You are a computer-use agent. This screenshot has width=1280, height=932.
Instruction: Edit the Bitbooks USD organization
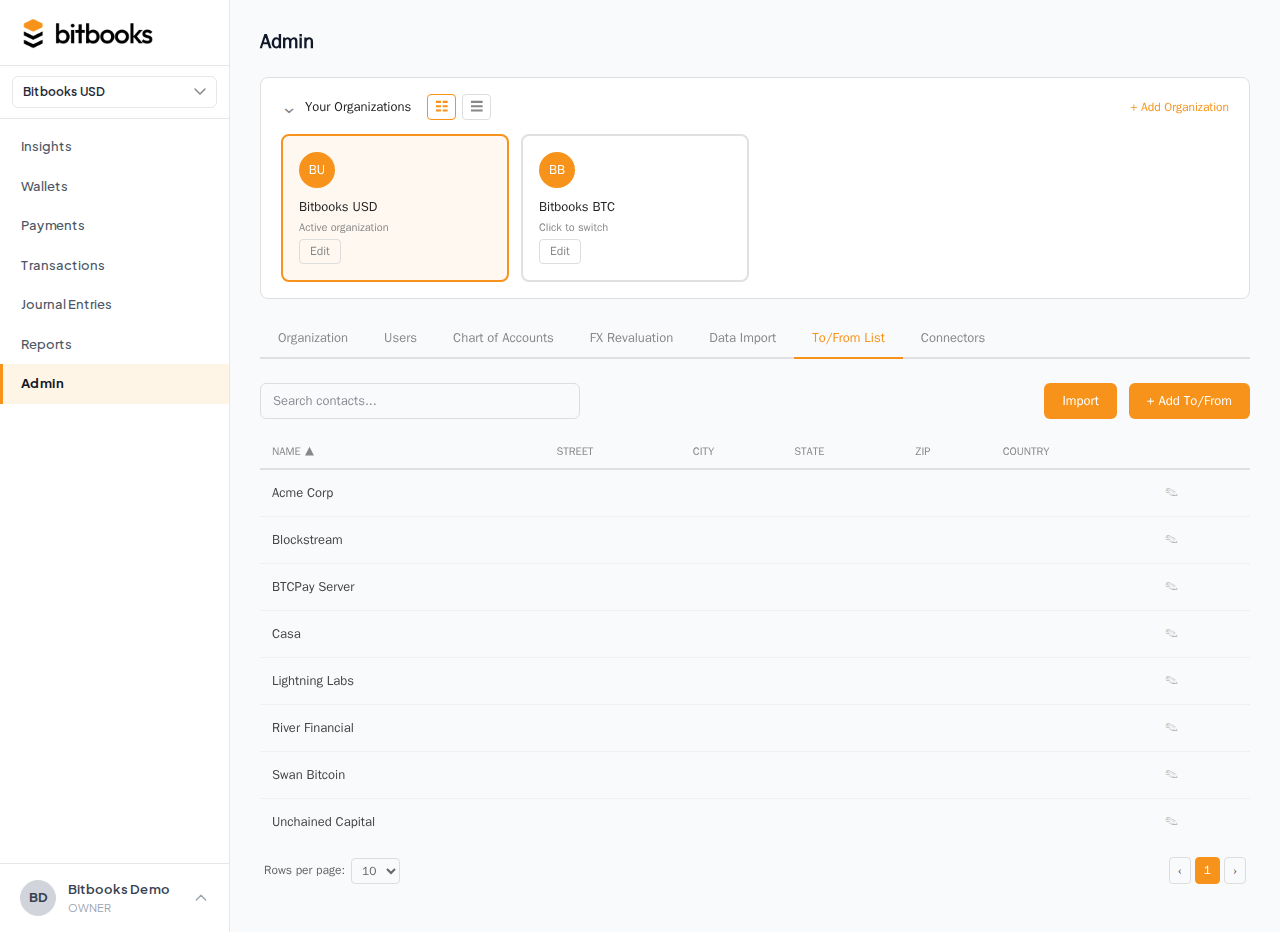point(320,251)
